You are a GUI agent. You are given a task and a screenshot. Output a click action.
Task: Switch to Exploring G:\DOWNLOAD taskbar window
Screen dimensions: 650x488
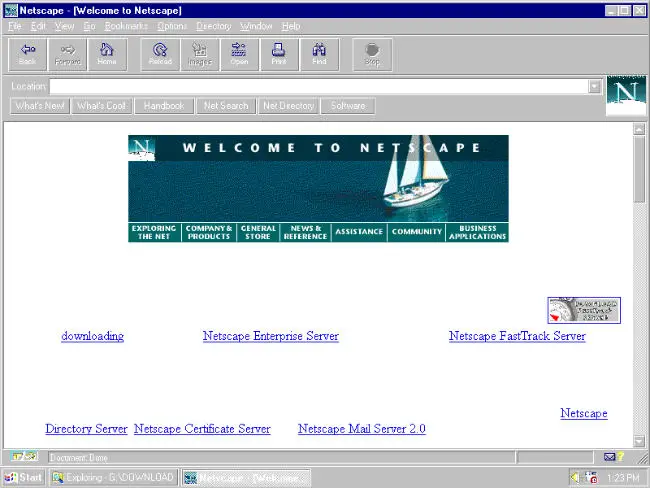[x=114, y=478]
